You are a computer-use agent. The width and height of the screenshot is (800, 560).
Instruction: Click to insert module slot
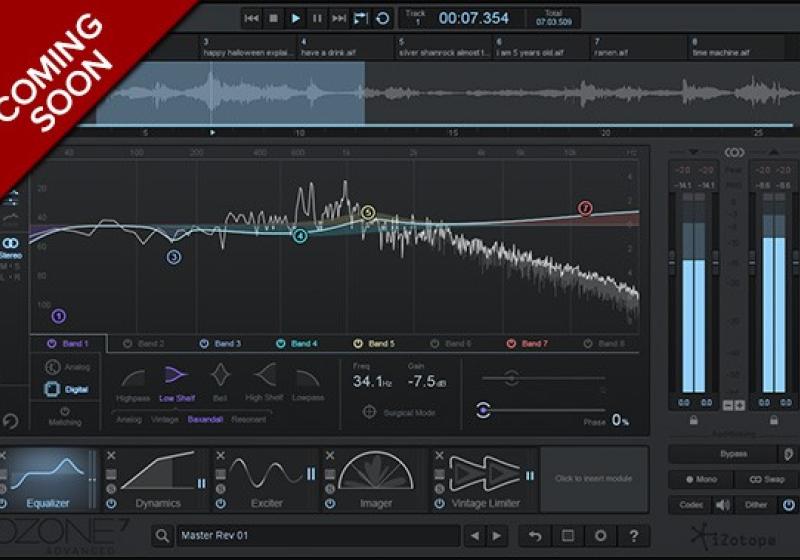594,479
